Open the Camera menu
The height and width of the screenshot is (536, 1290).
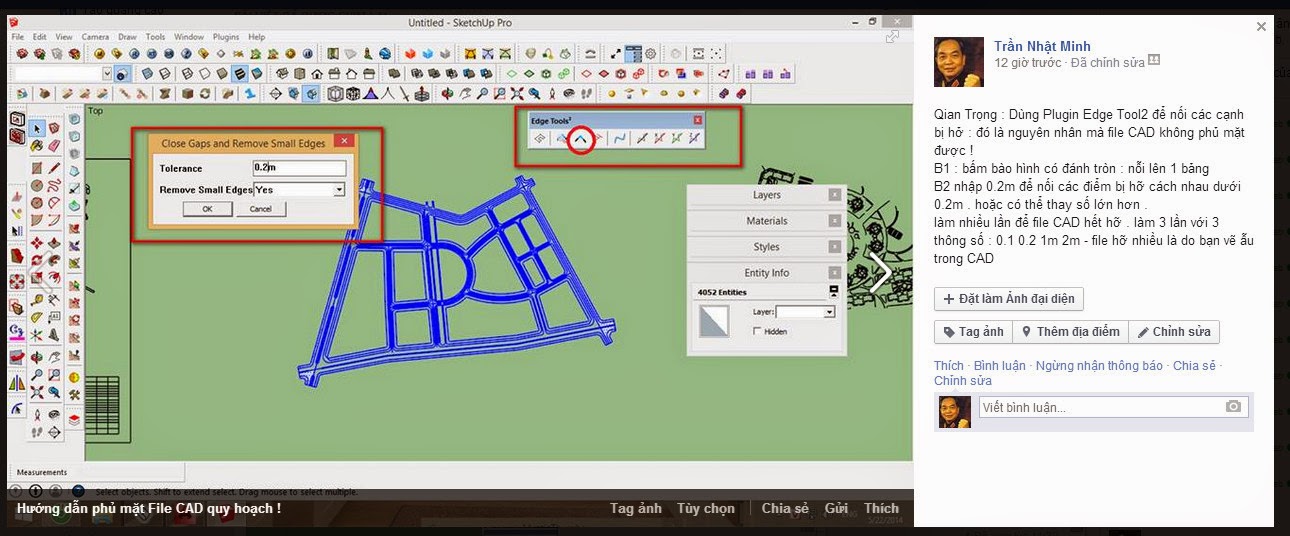tap(95, 37)
